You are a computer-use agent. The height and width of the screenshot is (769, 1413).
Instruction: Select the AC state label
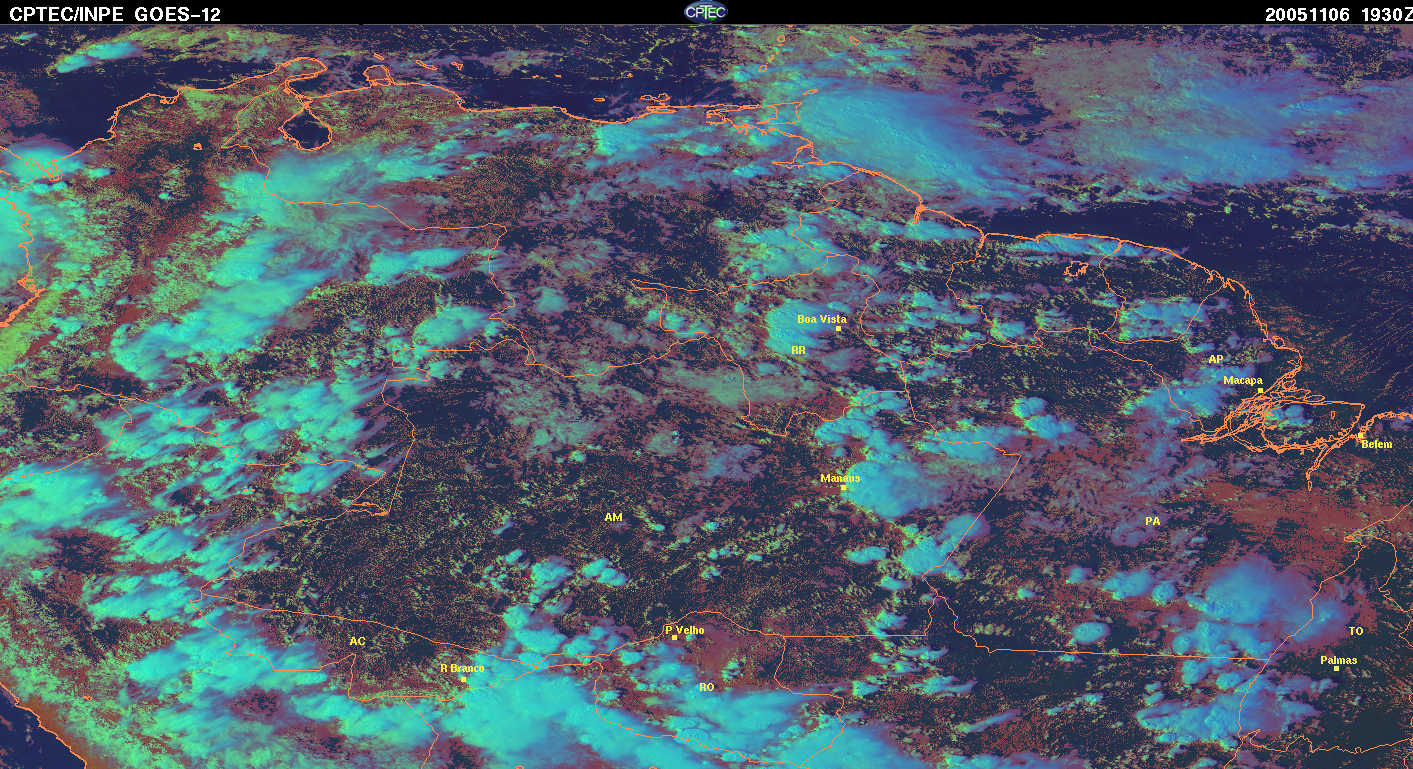click(357, 640)
